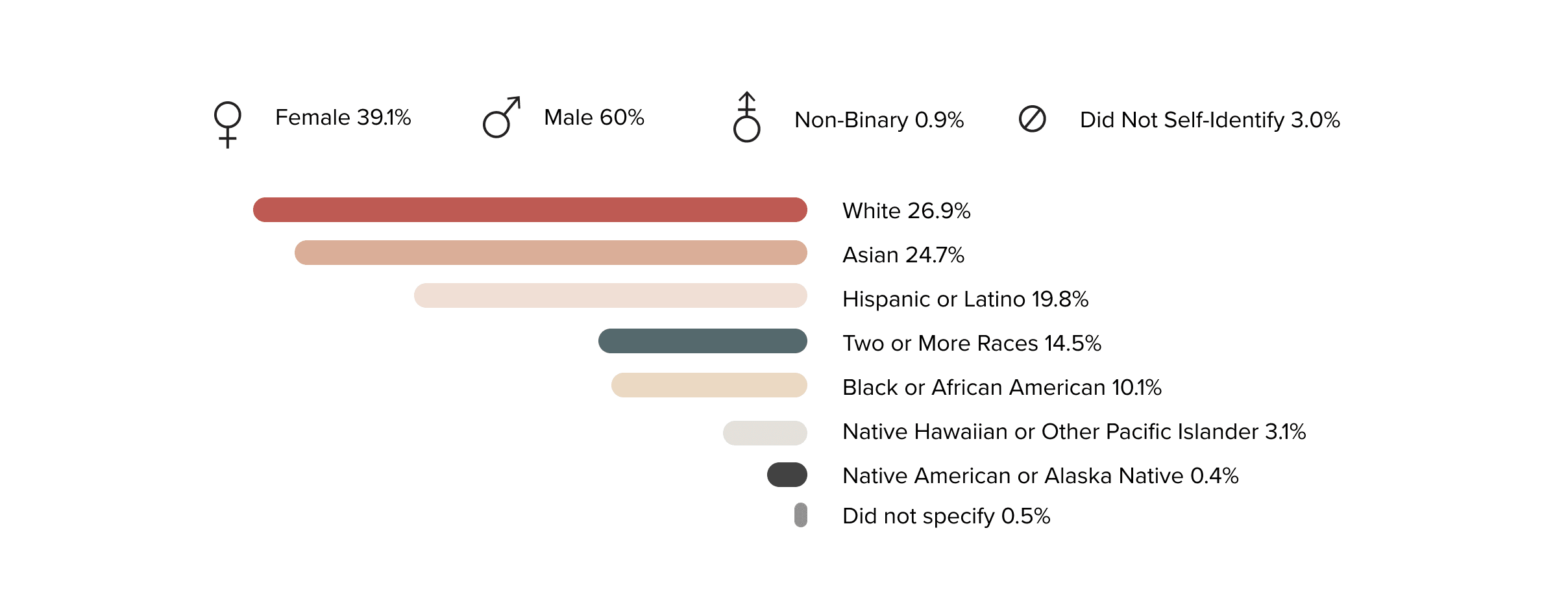Click the "Male 60%" label
Image resolution: width=1568 pixels, height=613 pixels.
pyautogui.click(x=594, y=118)
